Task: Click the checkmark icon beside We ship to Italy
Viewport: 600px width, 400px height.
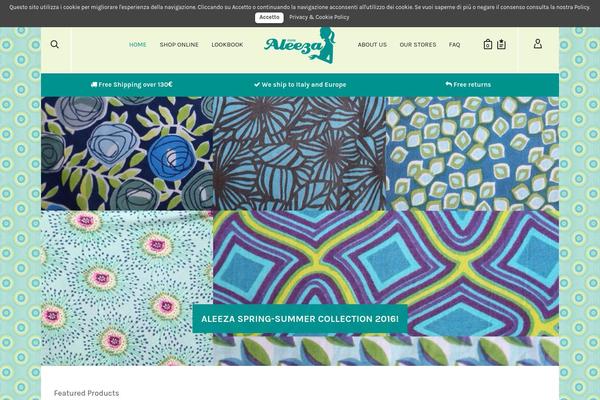Action: click(257, 85)
